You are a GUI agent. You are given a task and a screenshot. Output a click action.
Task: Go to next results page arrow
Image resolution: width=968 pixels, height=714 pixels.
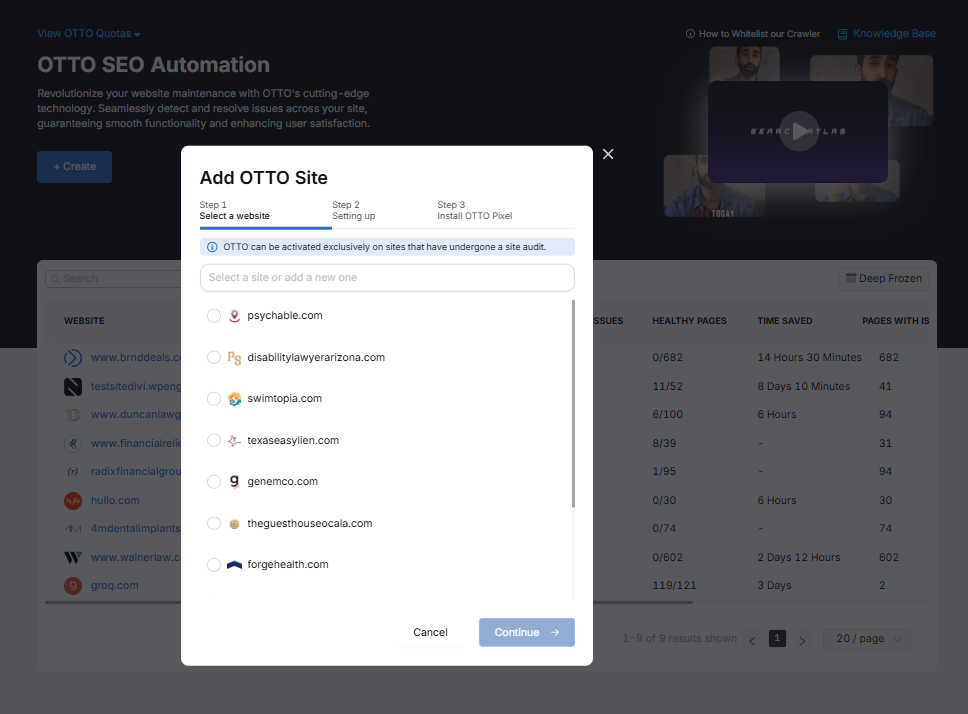[x=802, y=641]
